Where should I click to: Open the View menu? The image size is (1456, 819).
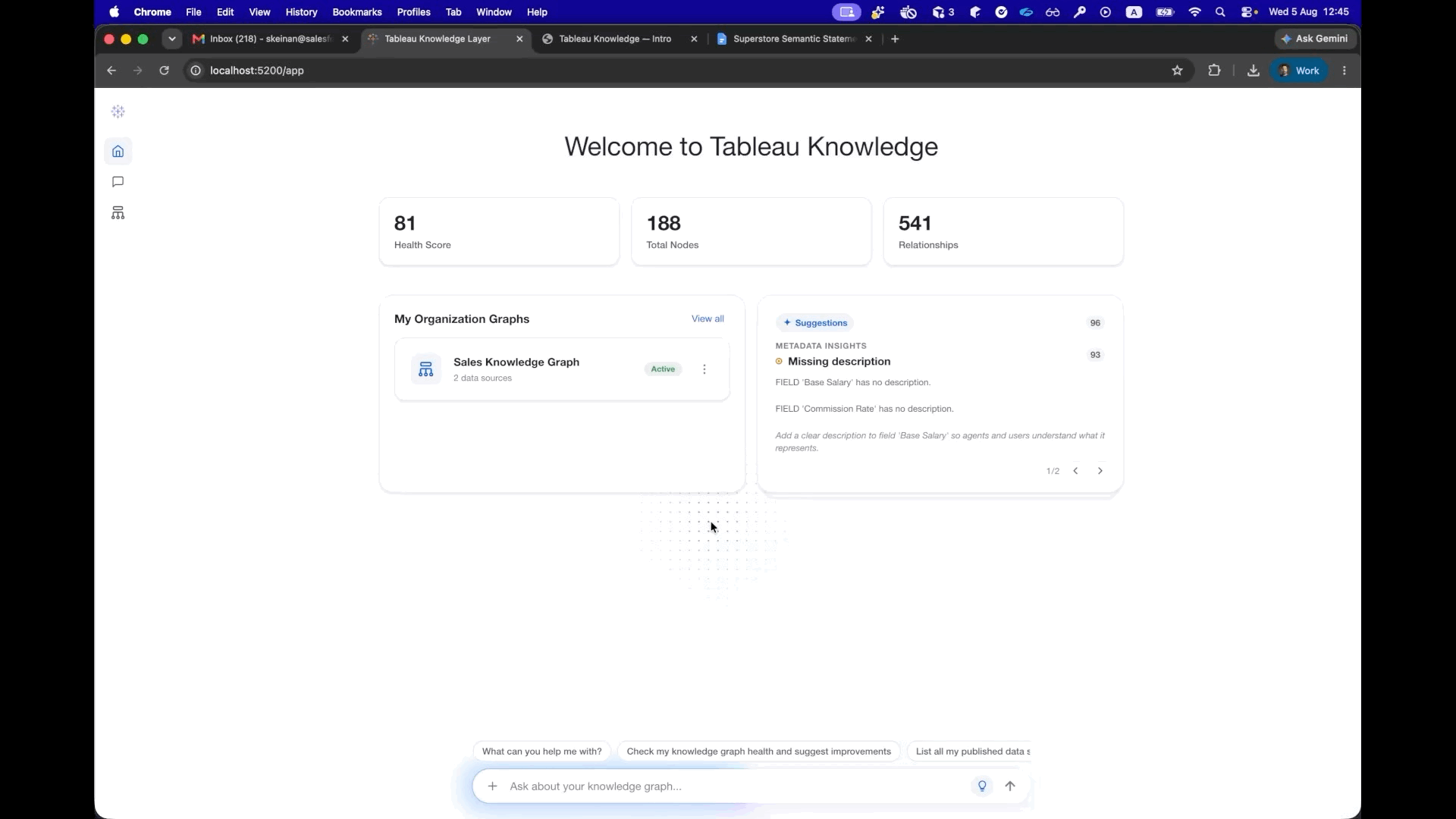(259, 12)
